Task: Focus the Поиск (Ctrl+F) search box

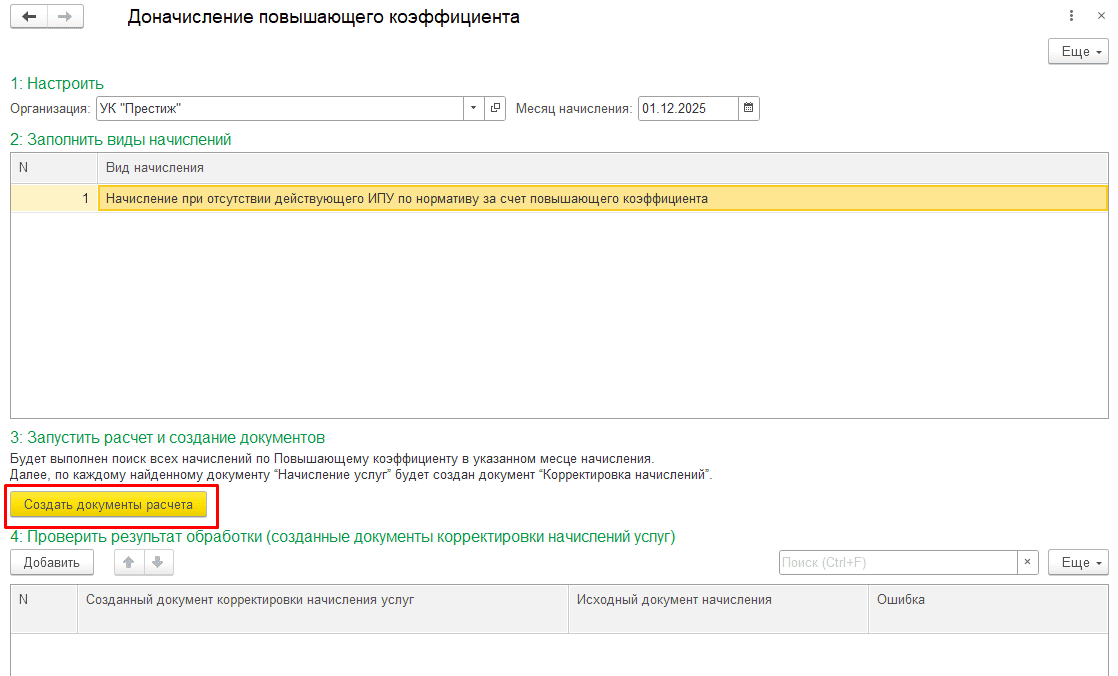Action: point(897,562)
